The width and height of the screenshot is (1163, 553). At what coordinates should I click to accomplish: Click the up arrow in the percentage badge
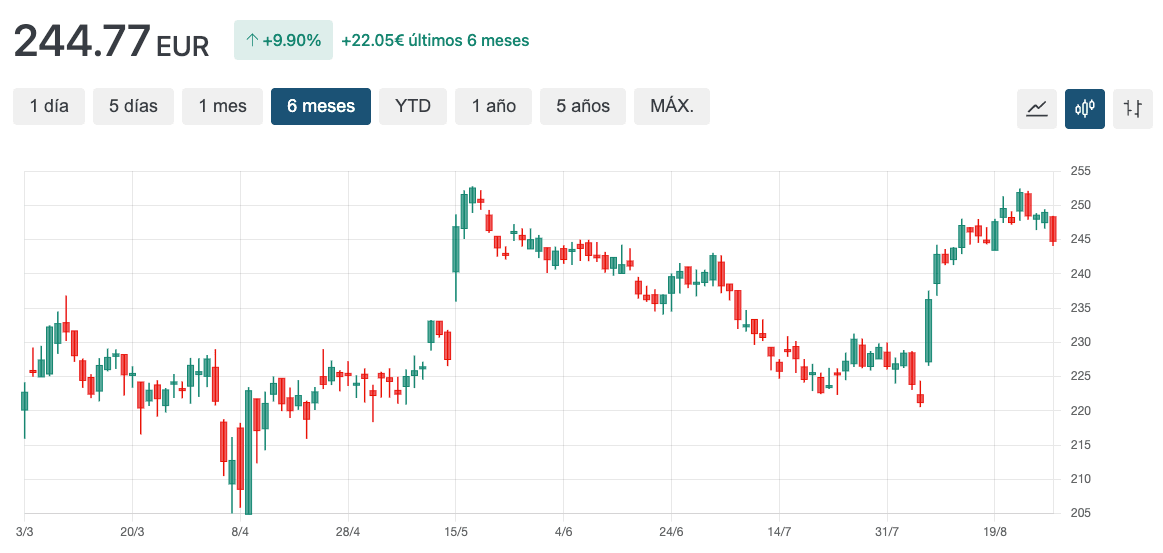[251, 41]
